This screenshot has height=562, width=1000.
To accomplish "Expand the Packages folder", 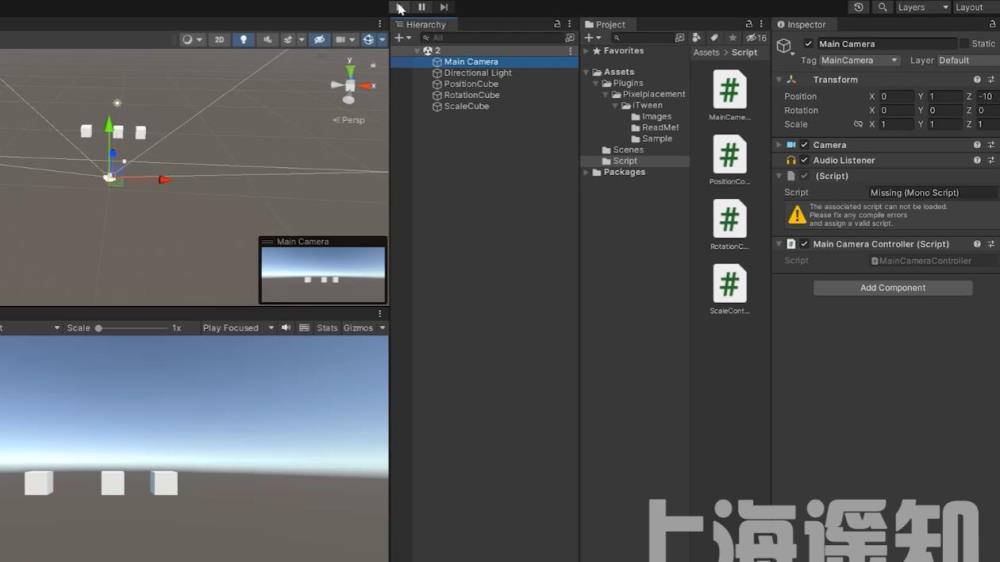I will coord(587,172).
